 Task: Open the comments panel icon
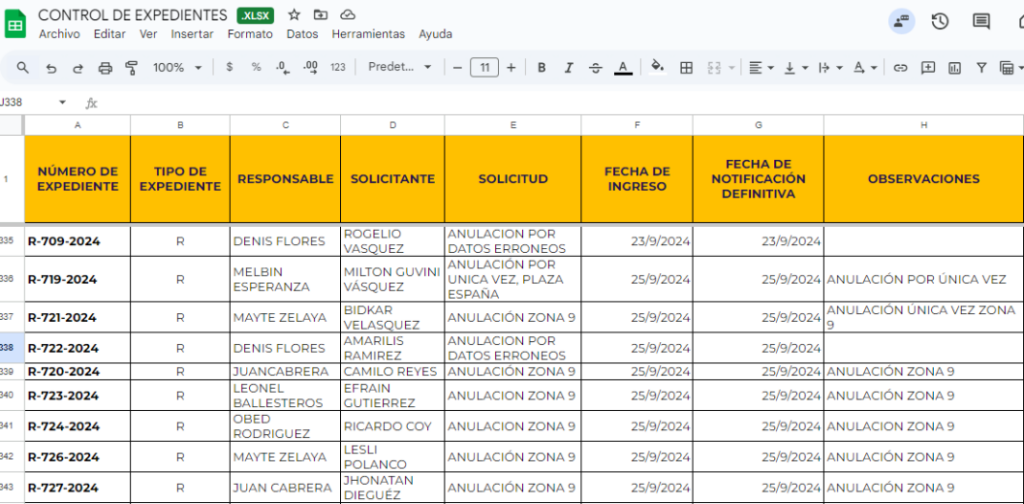point(981,21)
